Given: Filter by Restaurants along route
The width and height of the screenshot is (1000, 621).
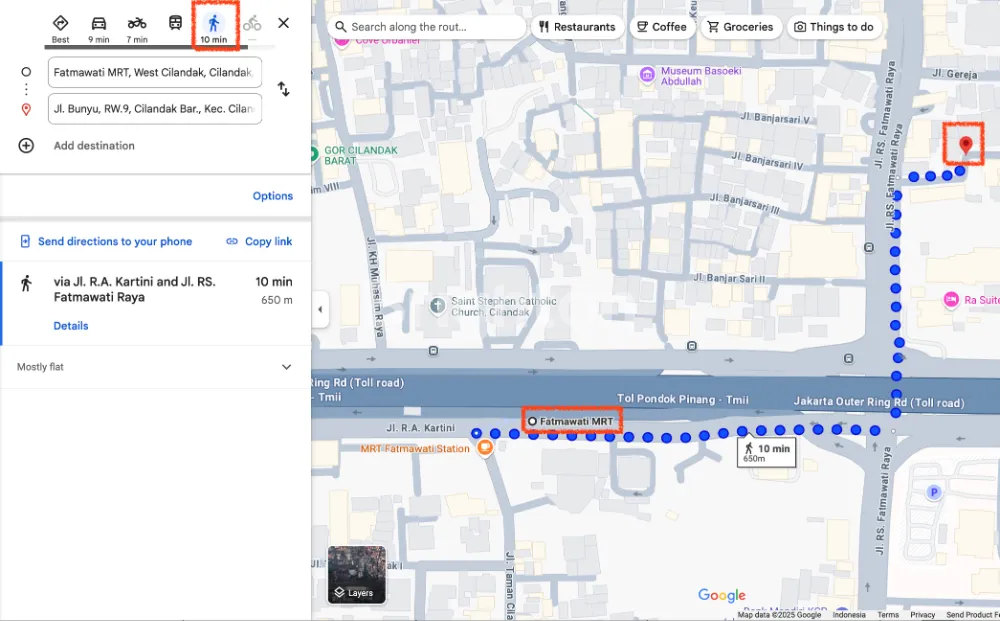Looking at the screenshot, I should (577, 27).
